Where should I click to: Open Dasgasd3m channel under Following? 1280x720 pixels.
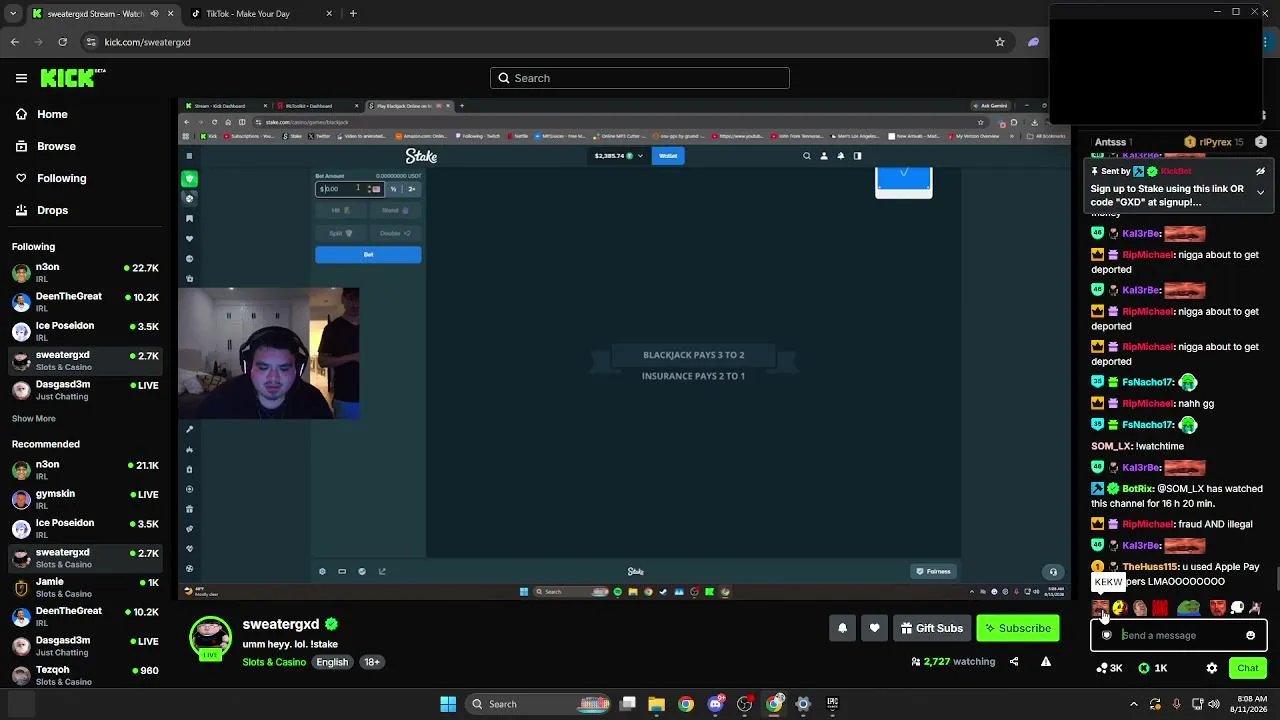coord(85,390)
